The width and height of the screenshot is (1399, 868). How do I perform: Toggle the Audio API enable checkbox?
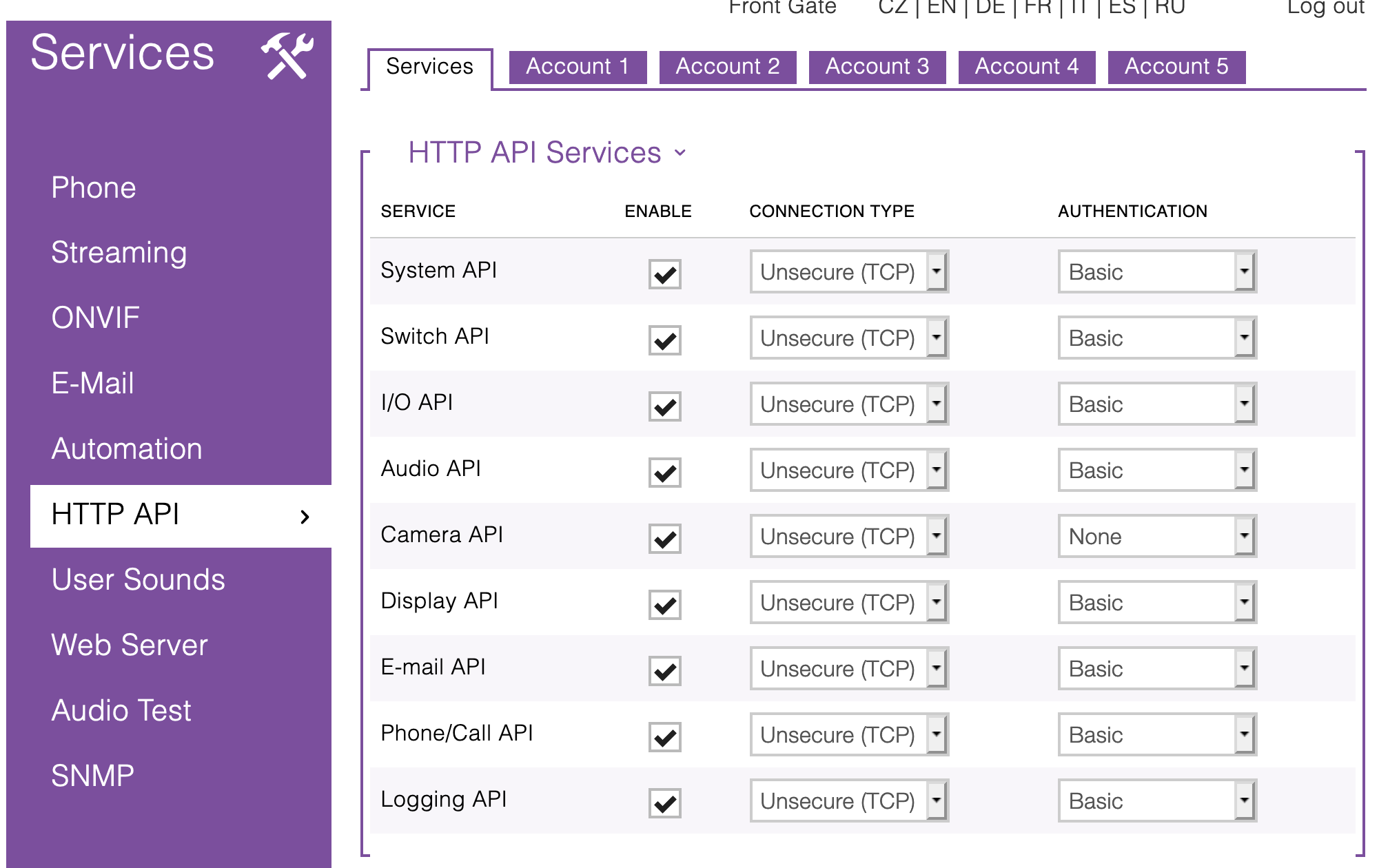(x=664, y=472)
